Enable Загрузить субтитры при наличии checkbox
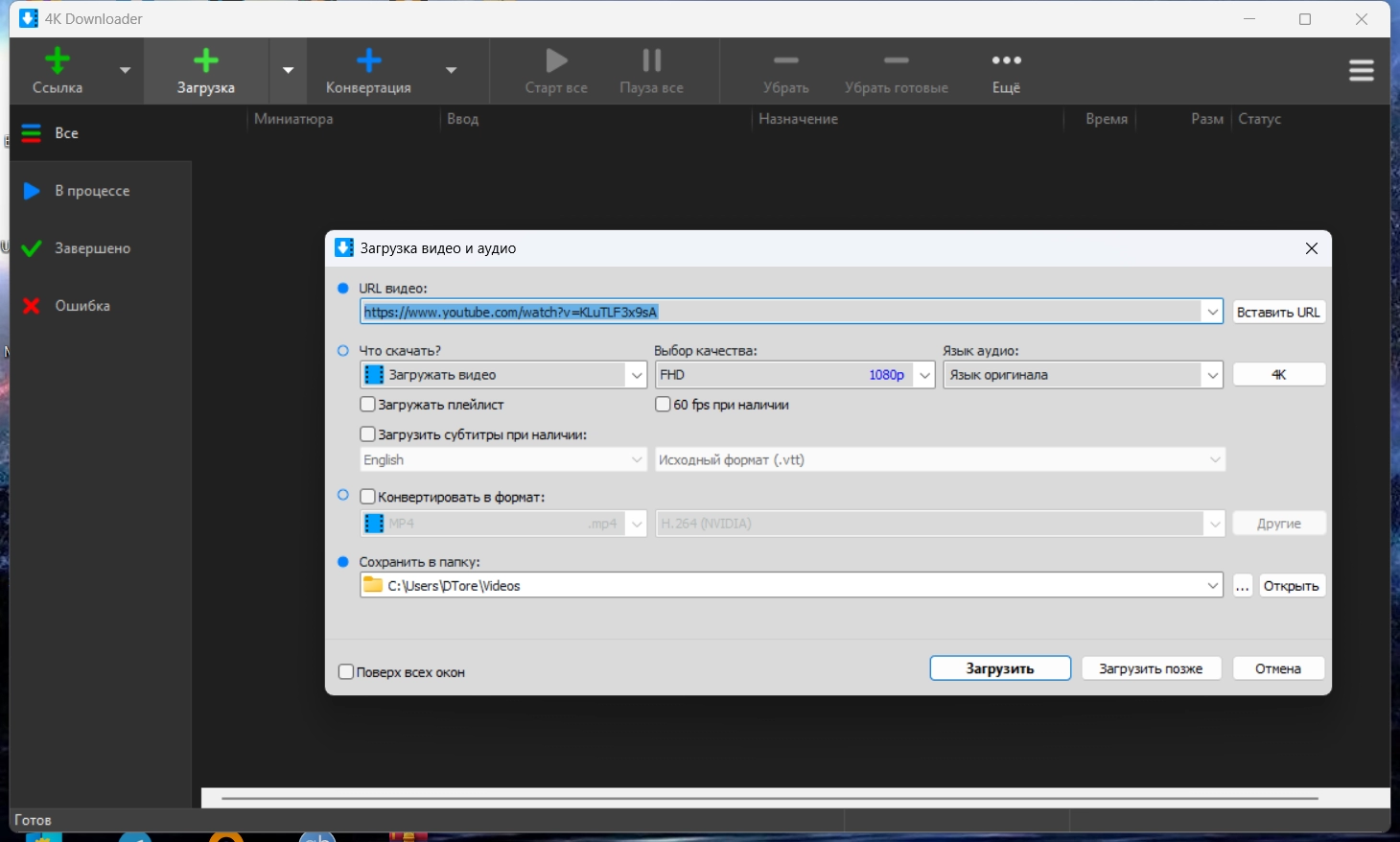The image size is (1400, 842). coord(367,434)
